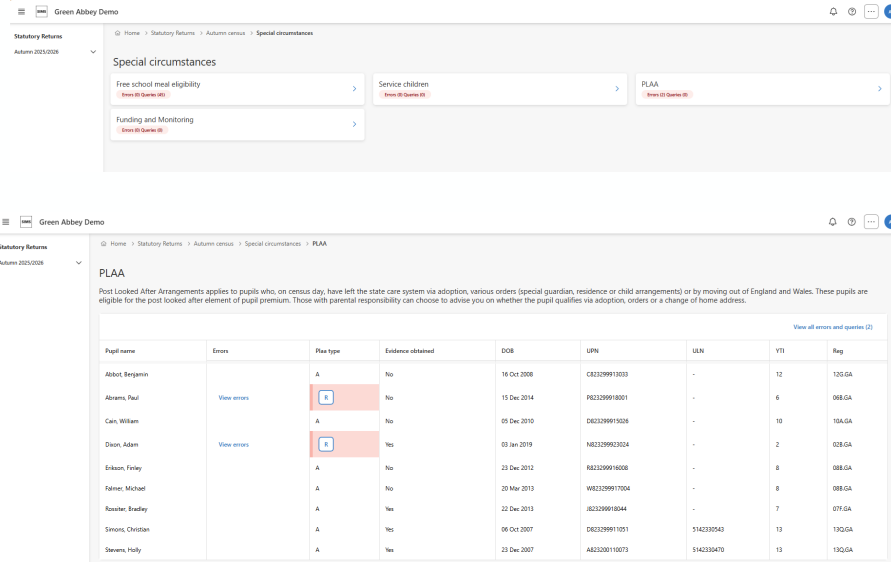
Task: Open Plaa type selector for Abrams, Paul
Action: point(326,397)
